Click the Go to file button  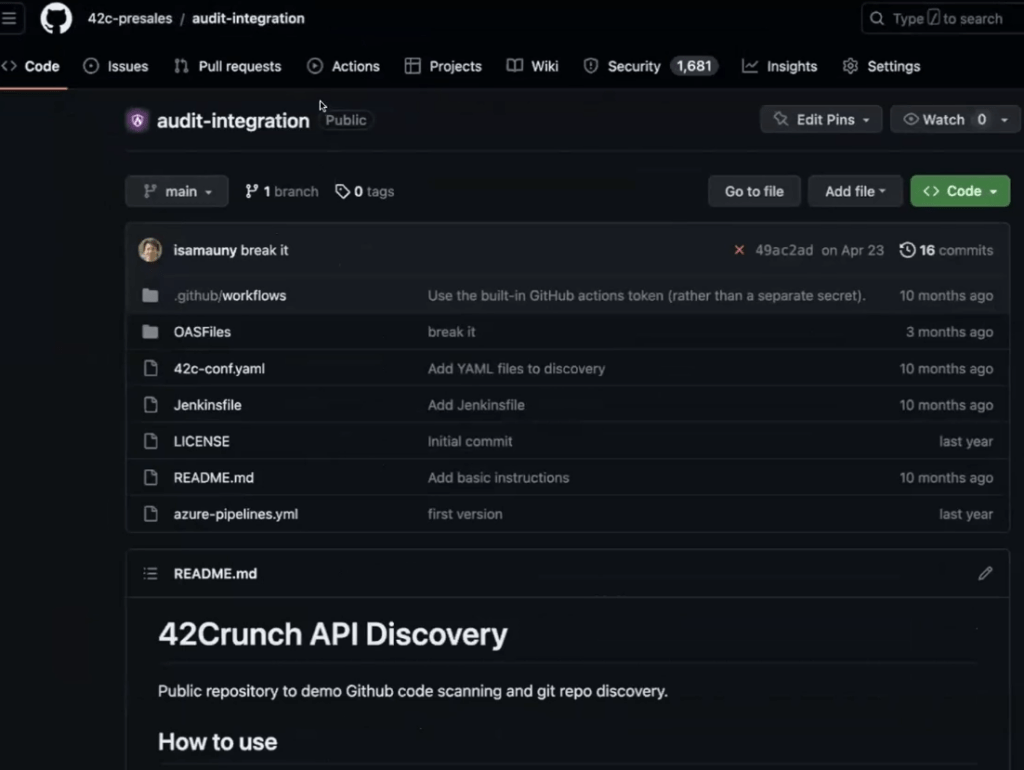pos(754,191)
